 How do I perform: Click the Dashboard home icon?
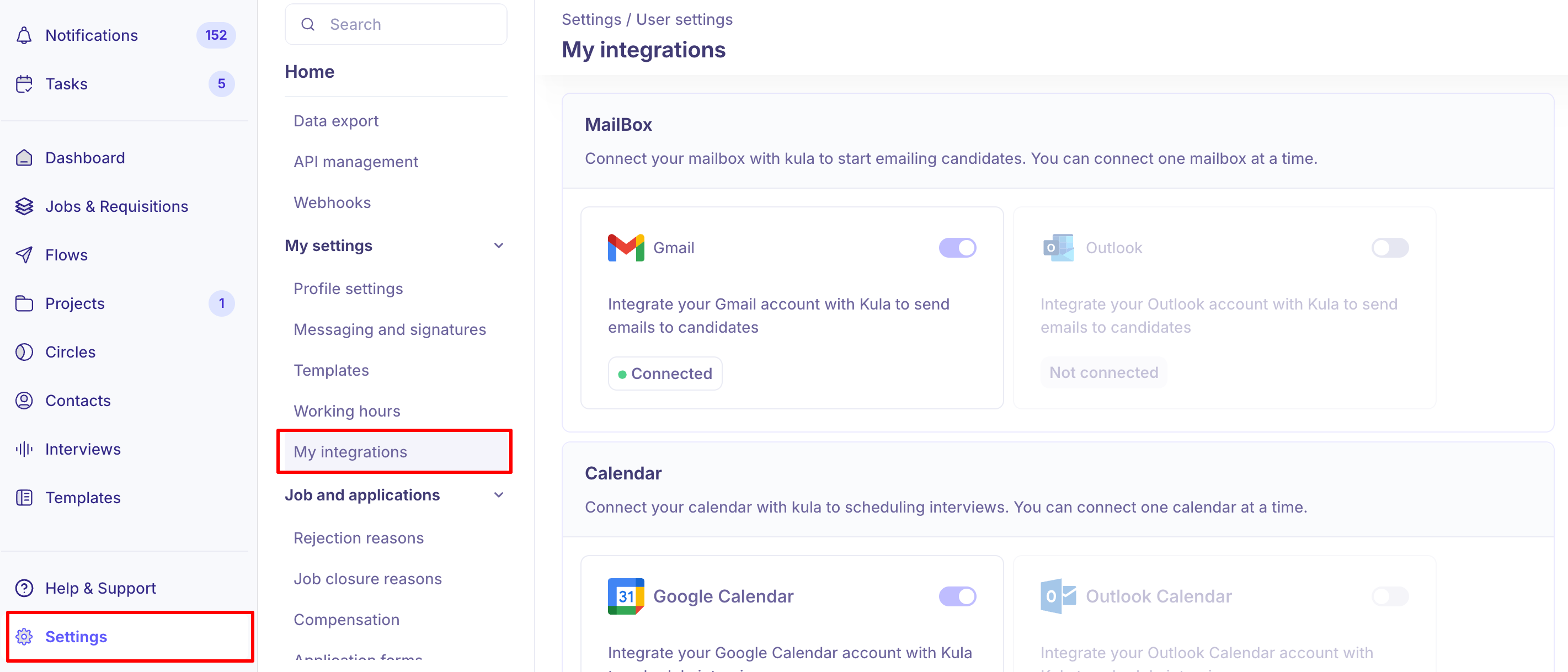[x=24, y=158]
